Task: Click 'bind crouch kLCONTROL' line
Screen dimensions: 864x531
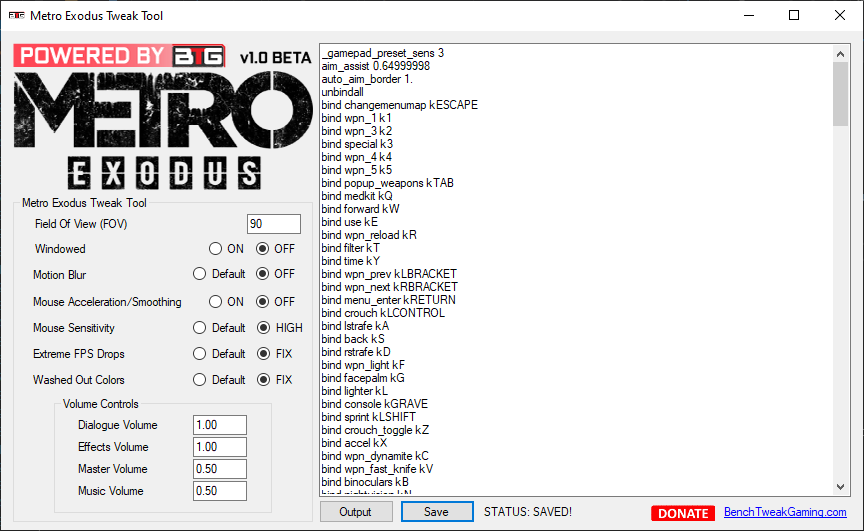Action: click(383, 313)
